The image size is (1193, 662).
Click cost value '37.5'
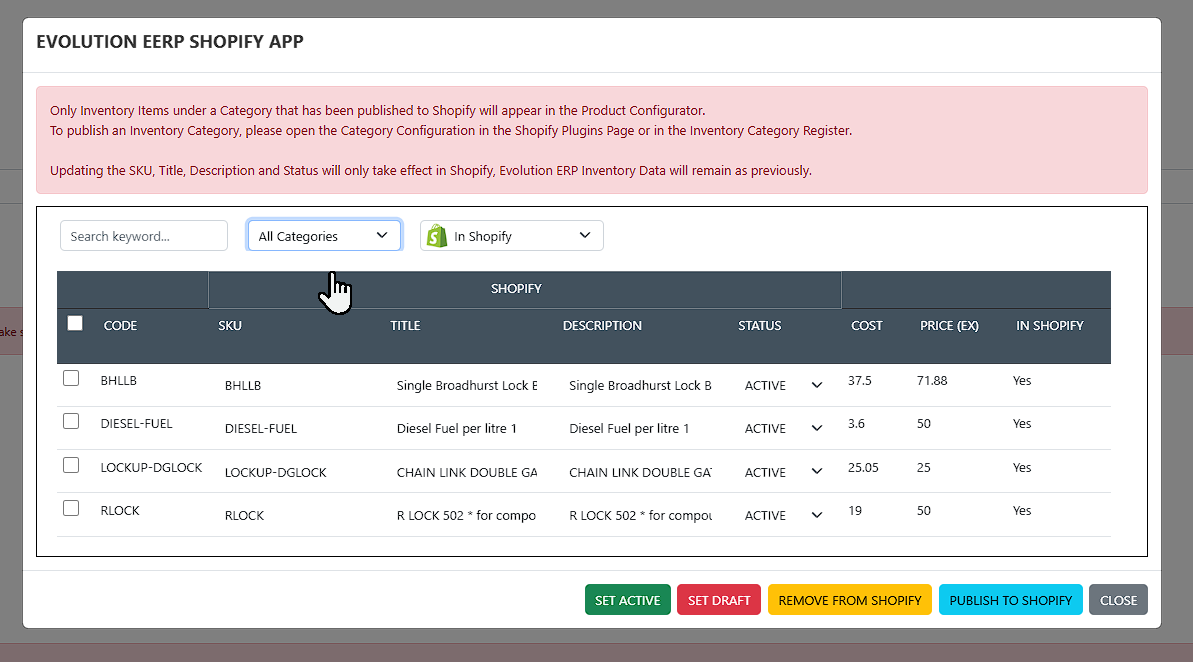860,380
